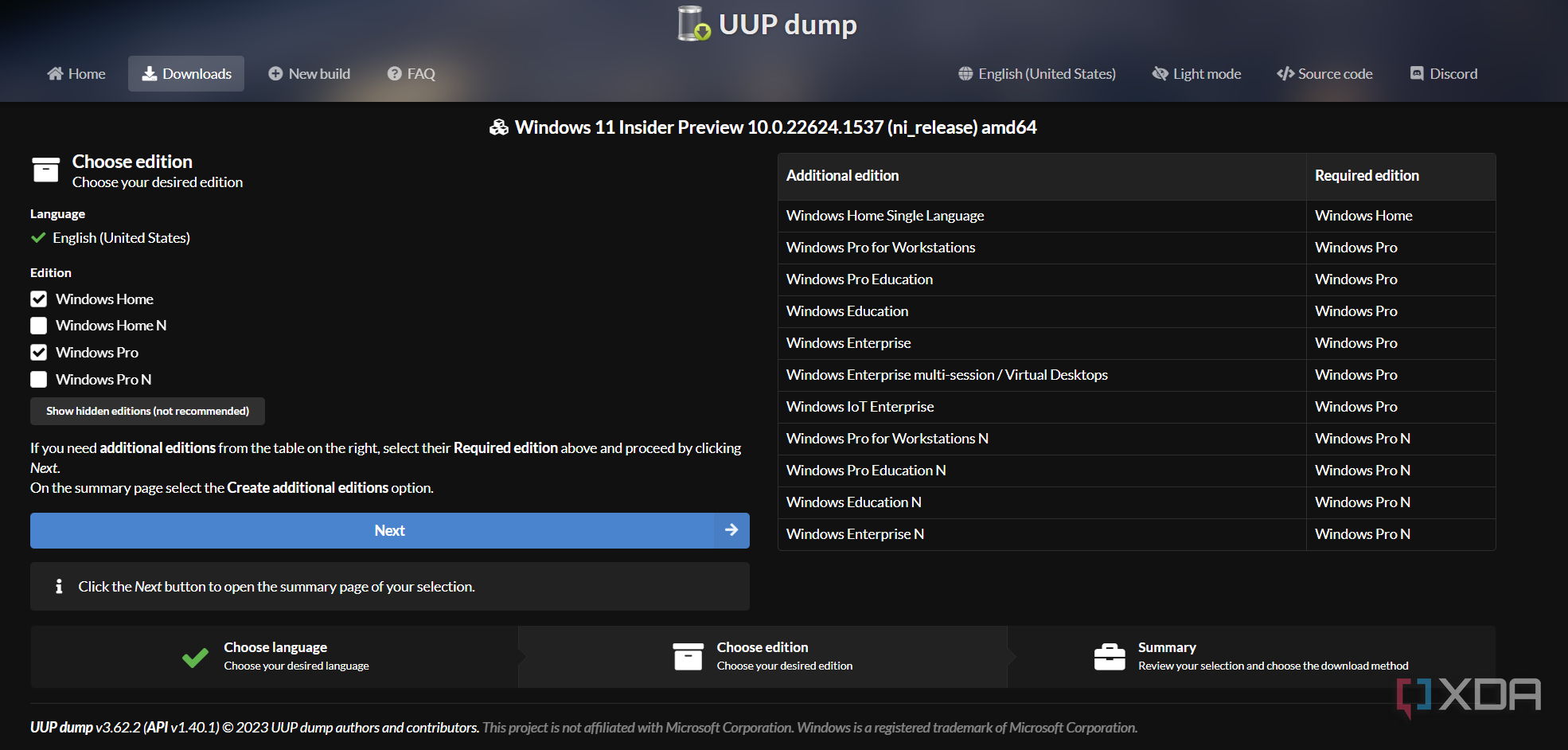Open the English (United States) language menu
Viewport: 1568px width, 750px height.
(1037, 73)
